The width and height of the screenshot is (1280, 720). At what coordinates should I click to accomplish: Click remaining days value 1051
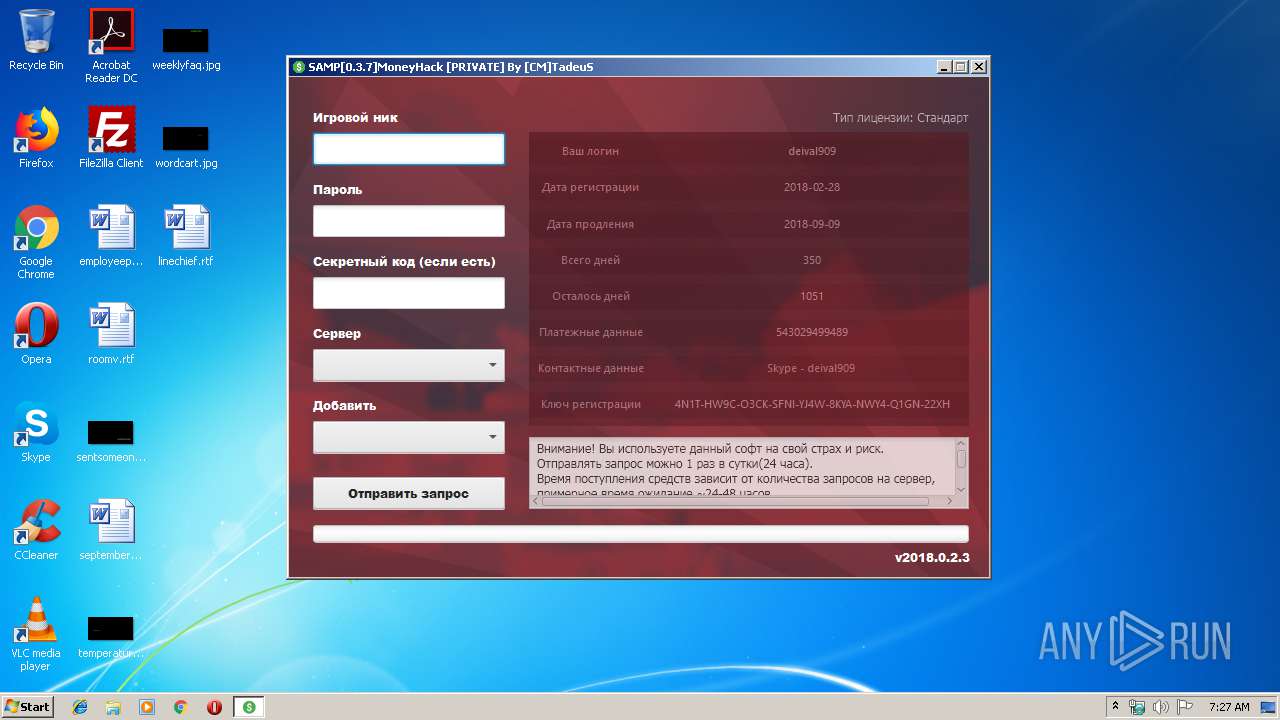tap(812, 296)
